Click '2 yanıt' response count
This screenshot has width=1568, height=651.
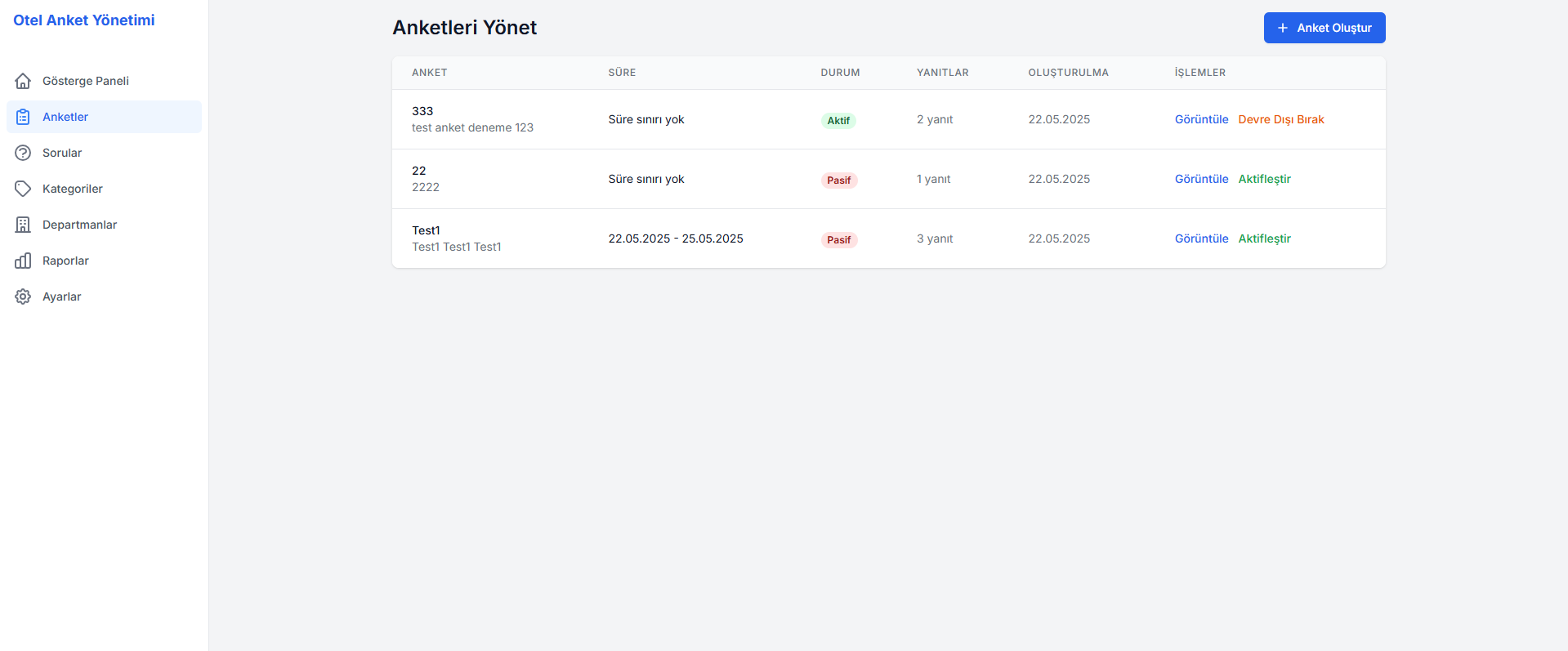pyautogui.click(x=935, y=119)
